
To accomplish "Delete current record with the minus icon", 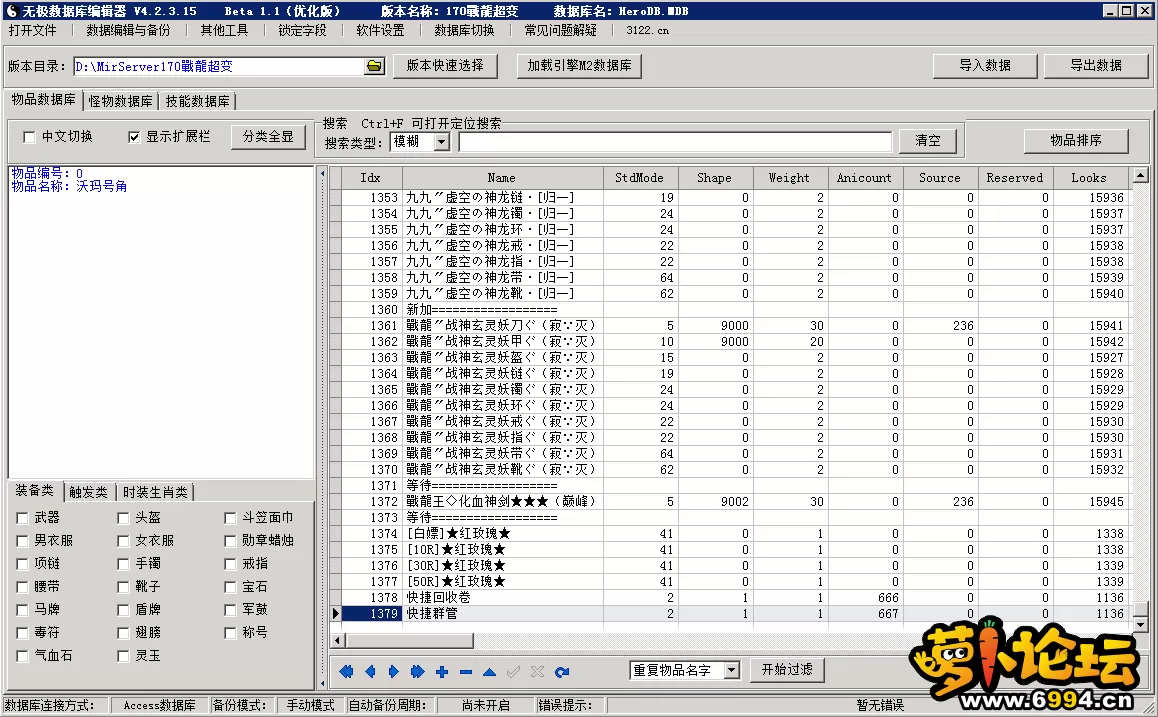I will click(465, 671).
